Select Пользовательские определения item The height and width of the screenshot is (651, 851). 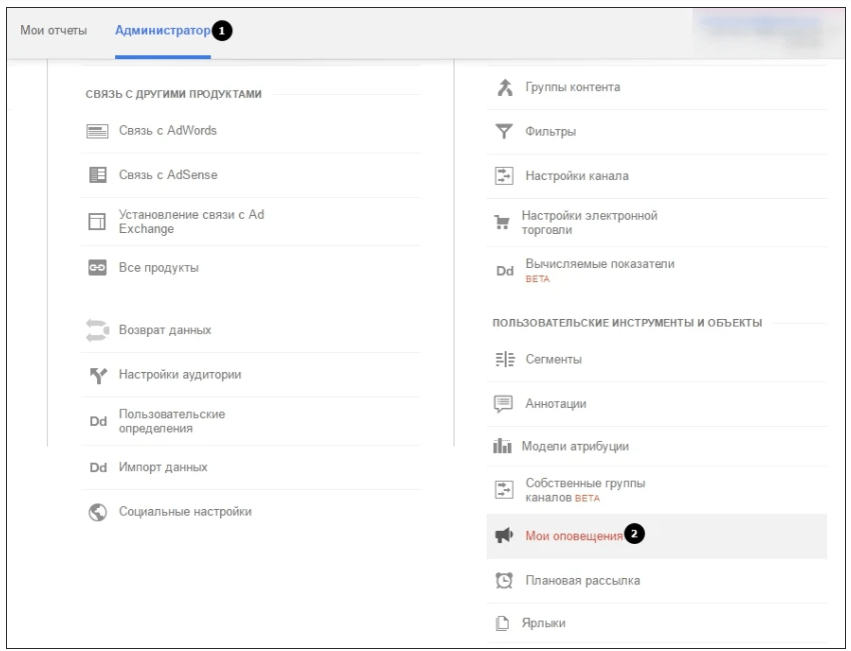tap(171, 421)
